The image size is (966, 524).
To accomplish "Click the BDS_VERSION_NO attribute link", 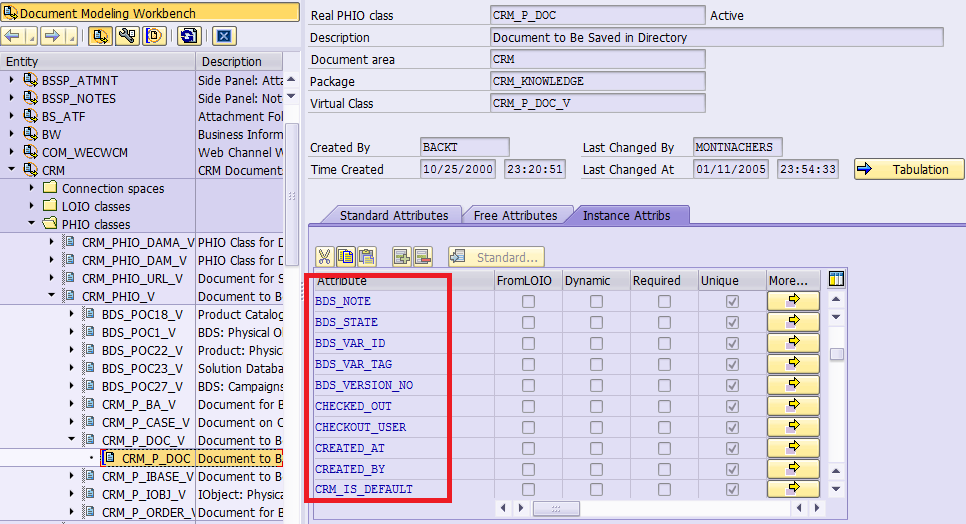I will pos(364,385).
